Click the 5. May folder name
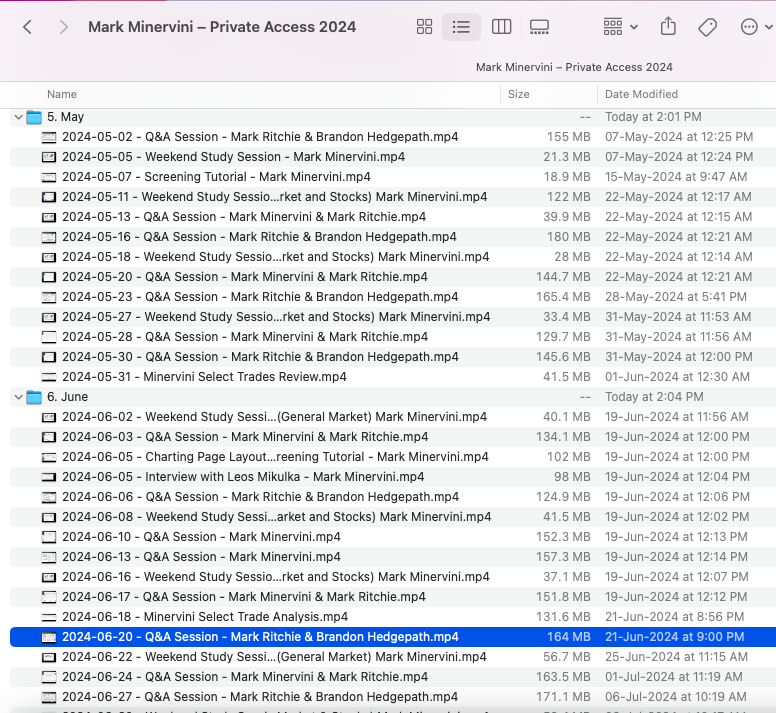The image size is (776, 713). (x=65, y=117)
